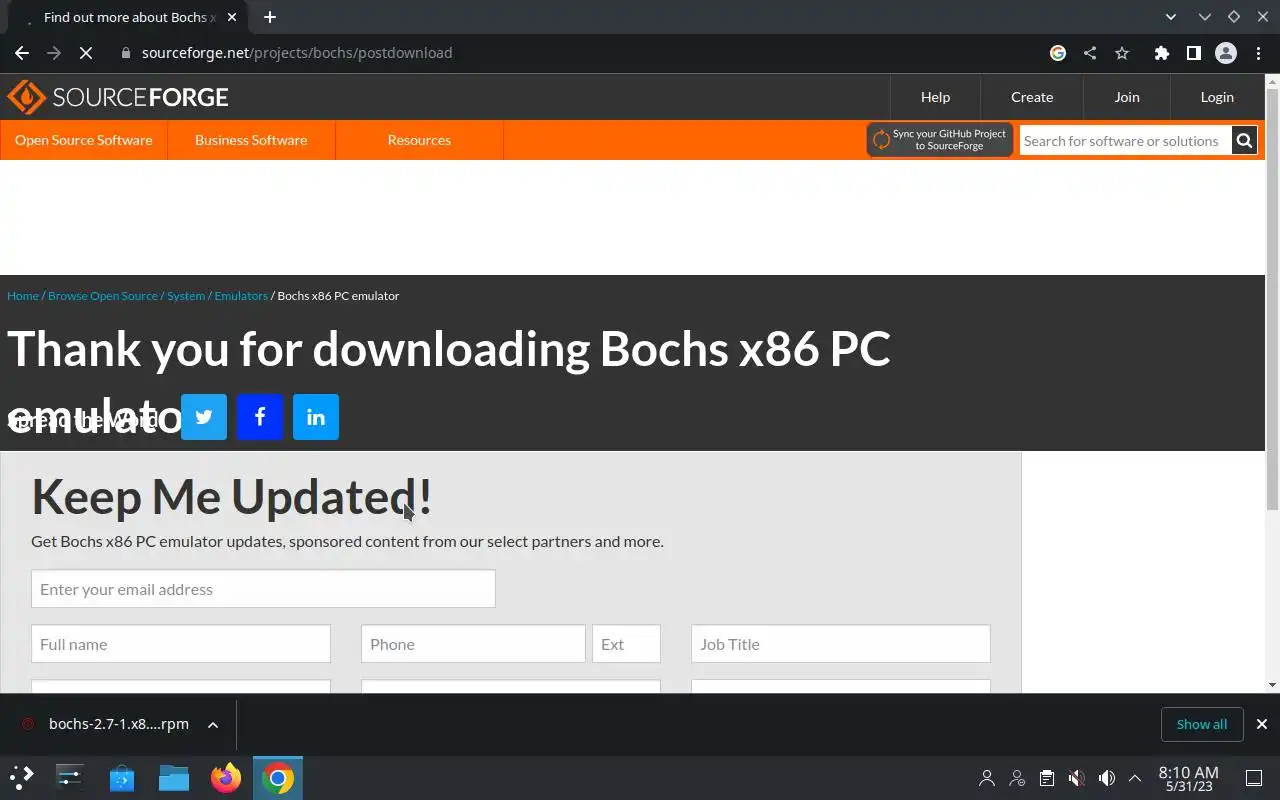The height and width of the screenshot is (800, 1280).
Task: Click network user tray icon
Action: [x=1017, y=778]
